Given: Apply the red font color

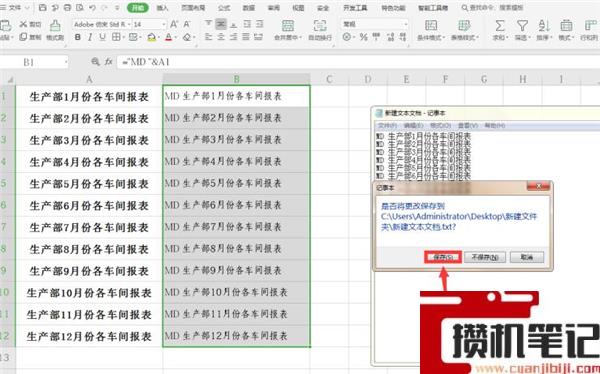Looking at the screenshot, I should pos(168,38).
